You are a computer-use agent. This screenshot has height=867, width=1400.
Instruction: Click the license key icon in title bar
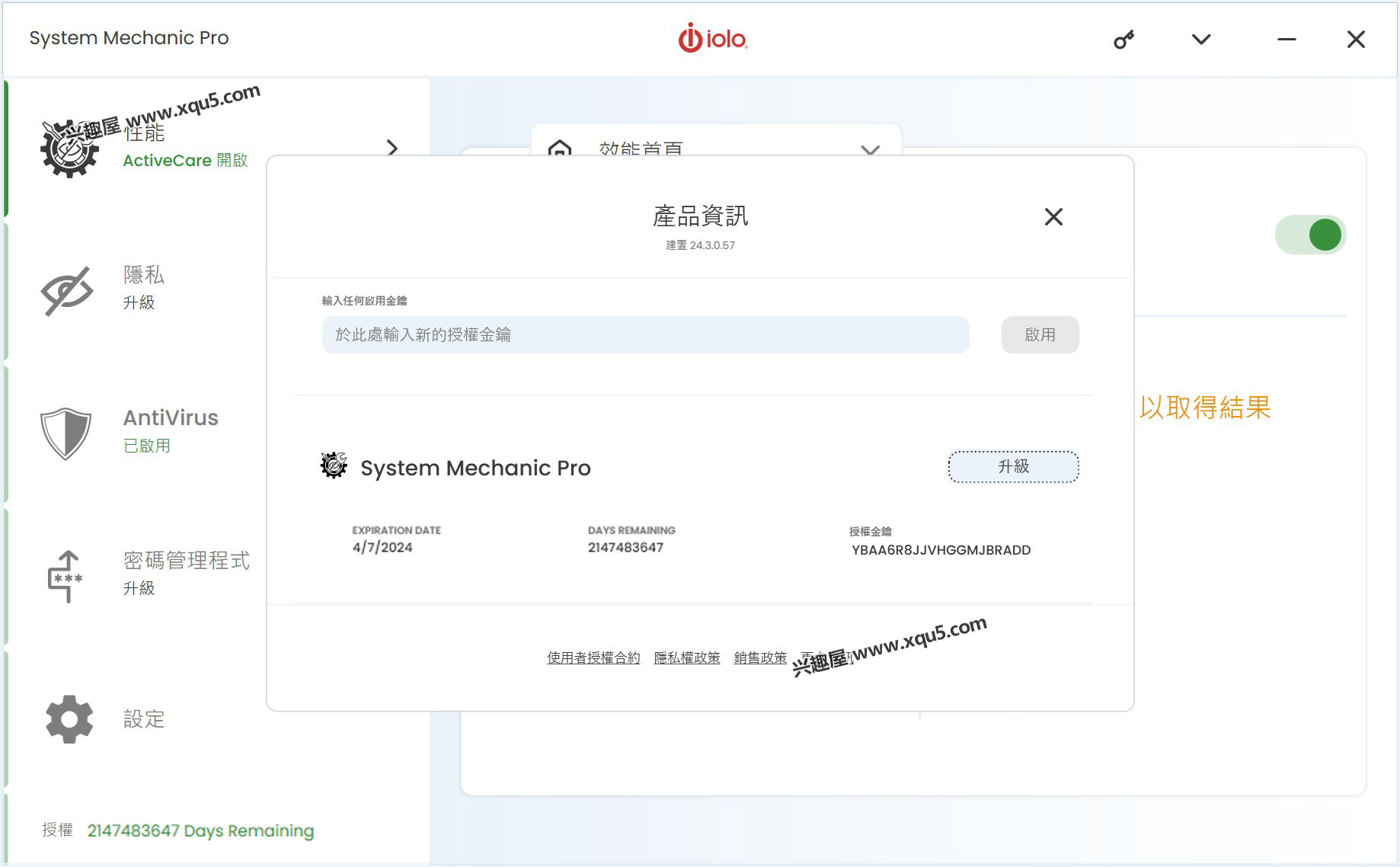[1124, 40]
